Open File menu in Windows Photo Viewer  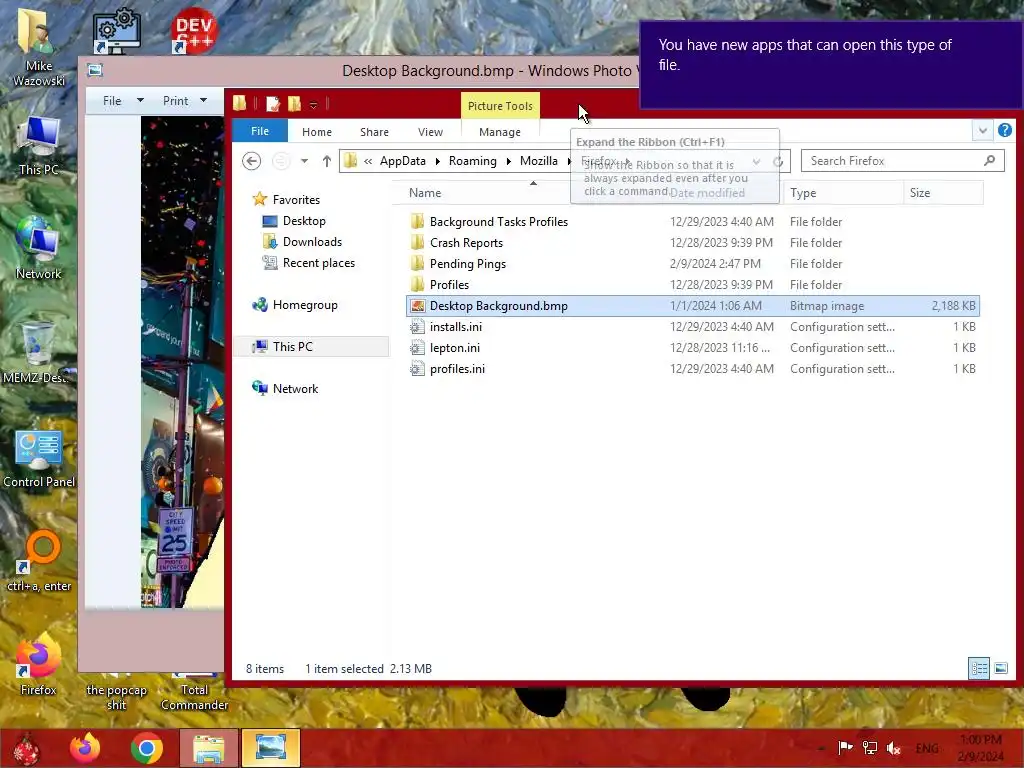[x=122, y=101]
